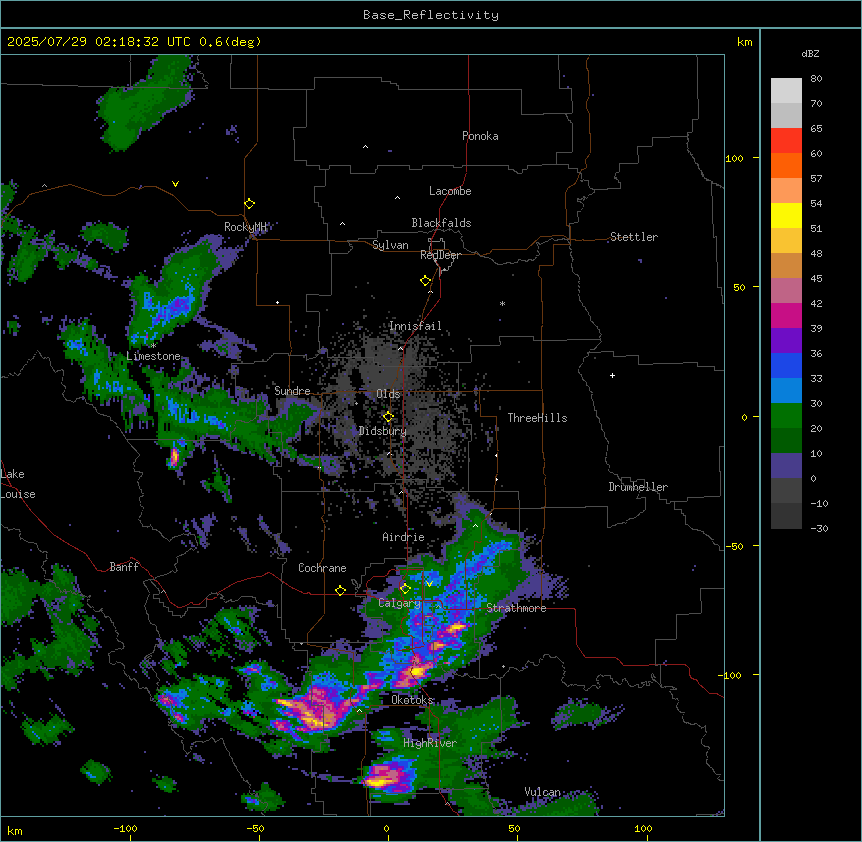Click the Ponoka city label
This screenshot has height=842, width=862.
480,136
